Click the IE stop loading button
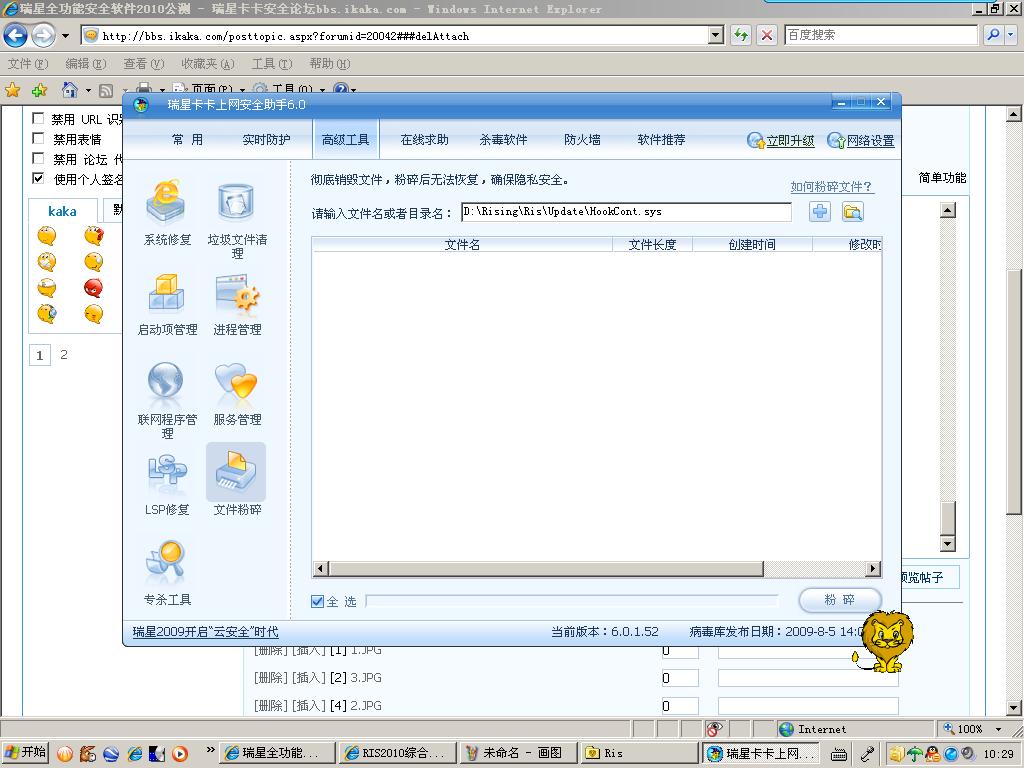 pos(767,35)
